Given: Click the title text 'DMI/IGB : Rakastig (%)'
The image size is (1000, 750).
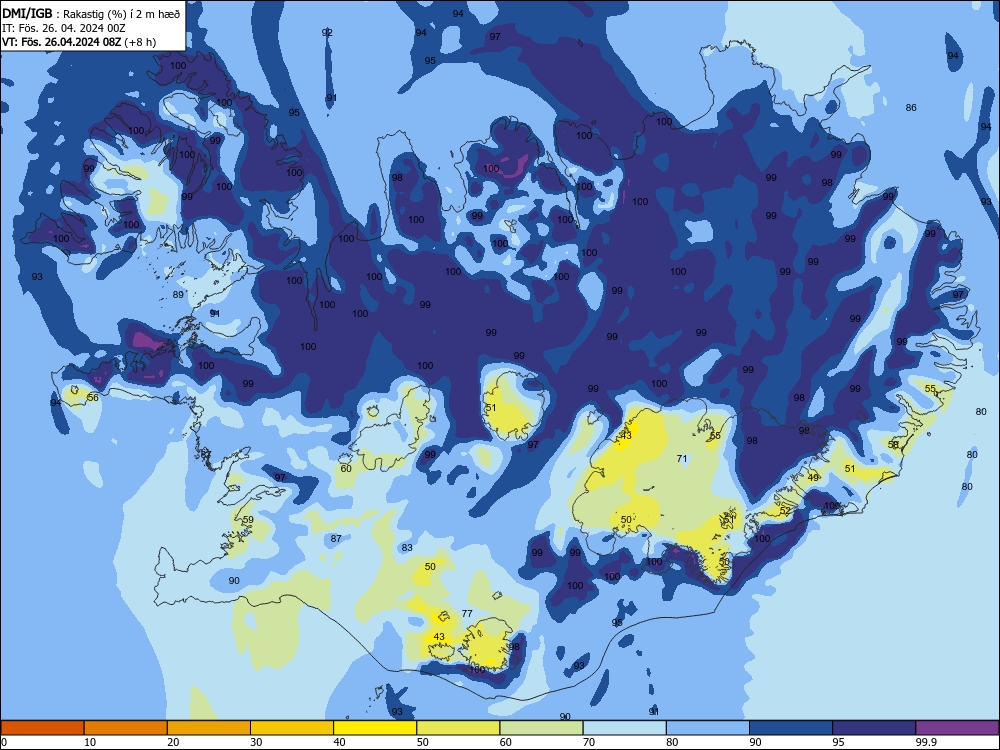Looking at the screenshot, I should (66, 14).
